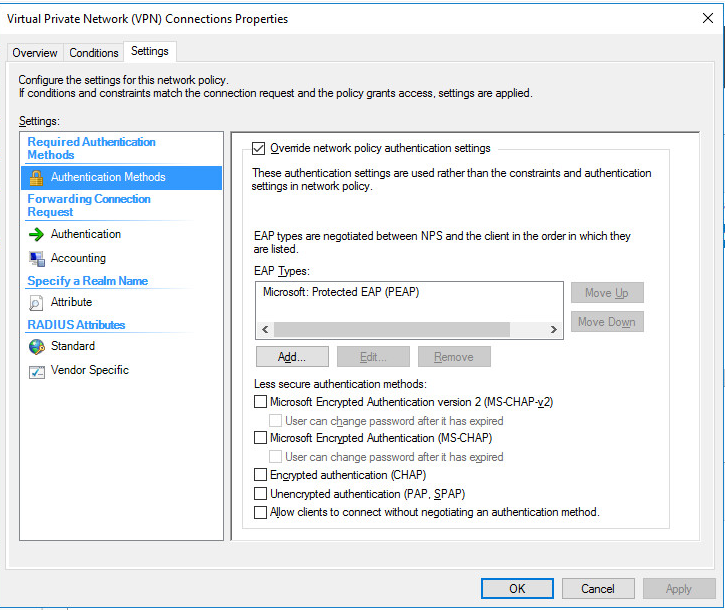Close the VPN Connections Properties window
The height and width of the screenshot is (610, 725).
(709, 18)
